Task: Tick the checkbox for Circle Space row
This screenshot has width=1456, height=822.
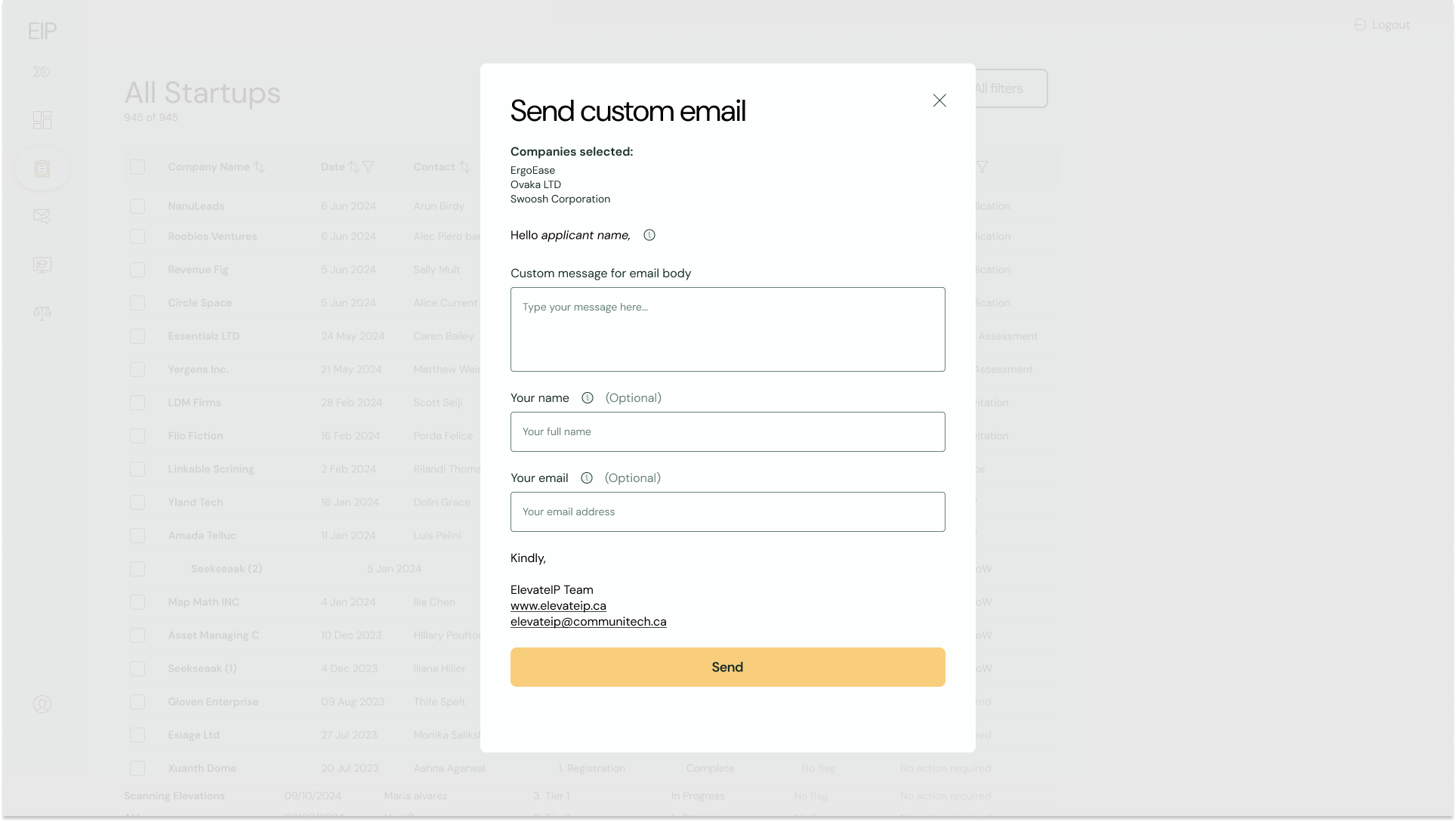Action: pos(137,303)
